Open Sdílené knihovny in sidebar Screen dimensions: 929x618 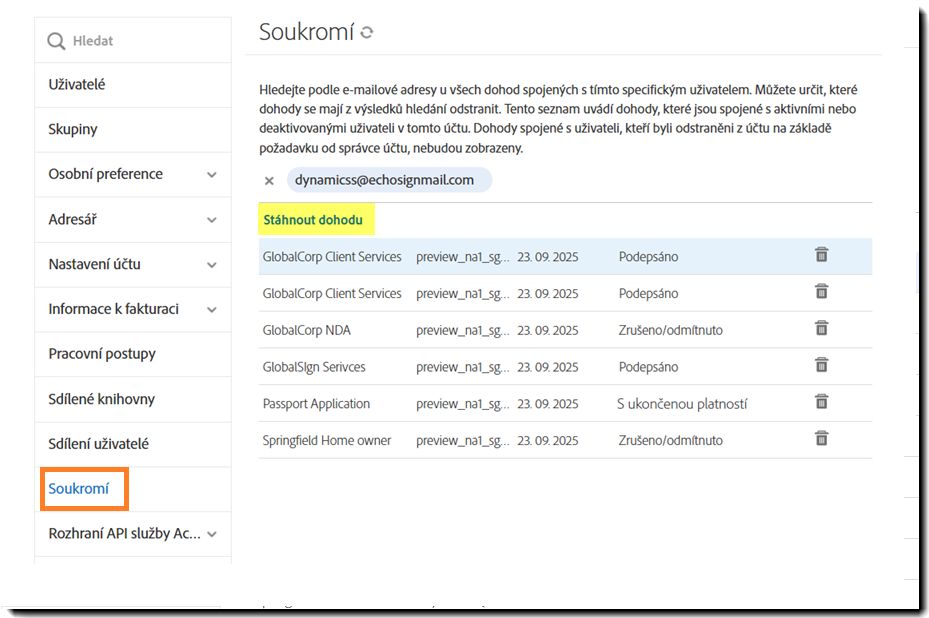(x=101, y=399)
